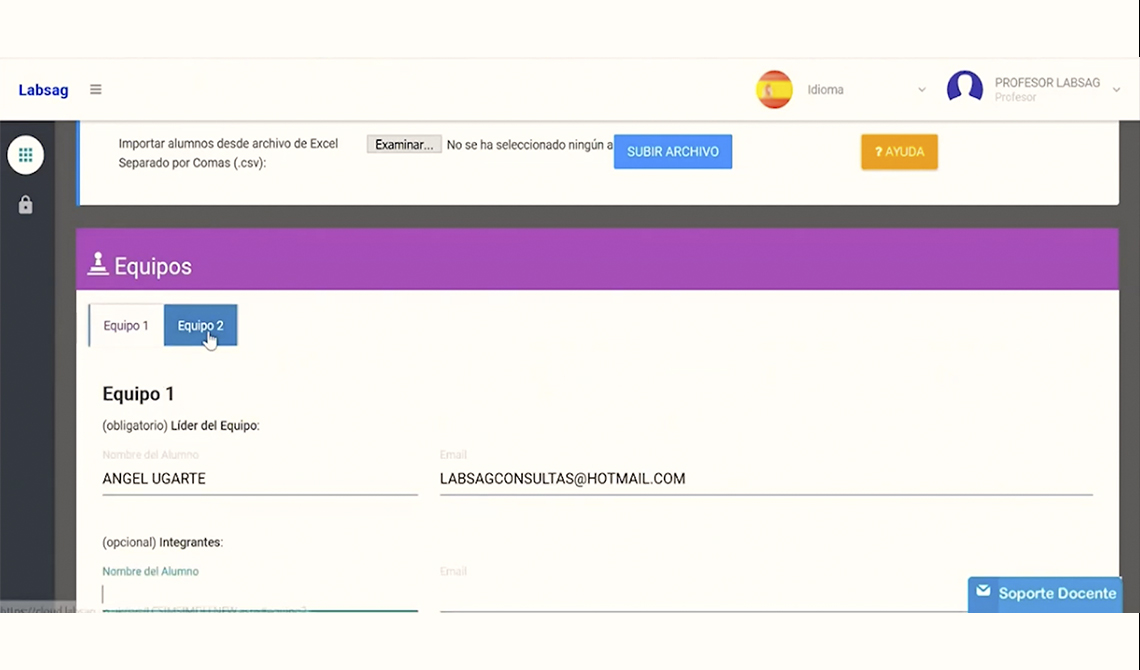Expand the PROFESOR LABSAG user menu arrow
1140x670 pixels.
(1116, 90)
